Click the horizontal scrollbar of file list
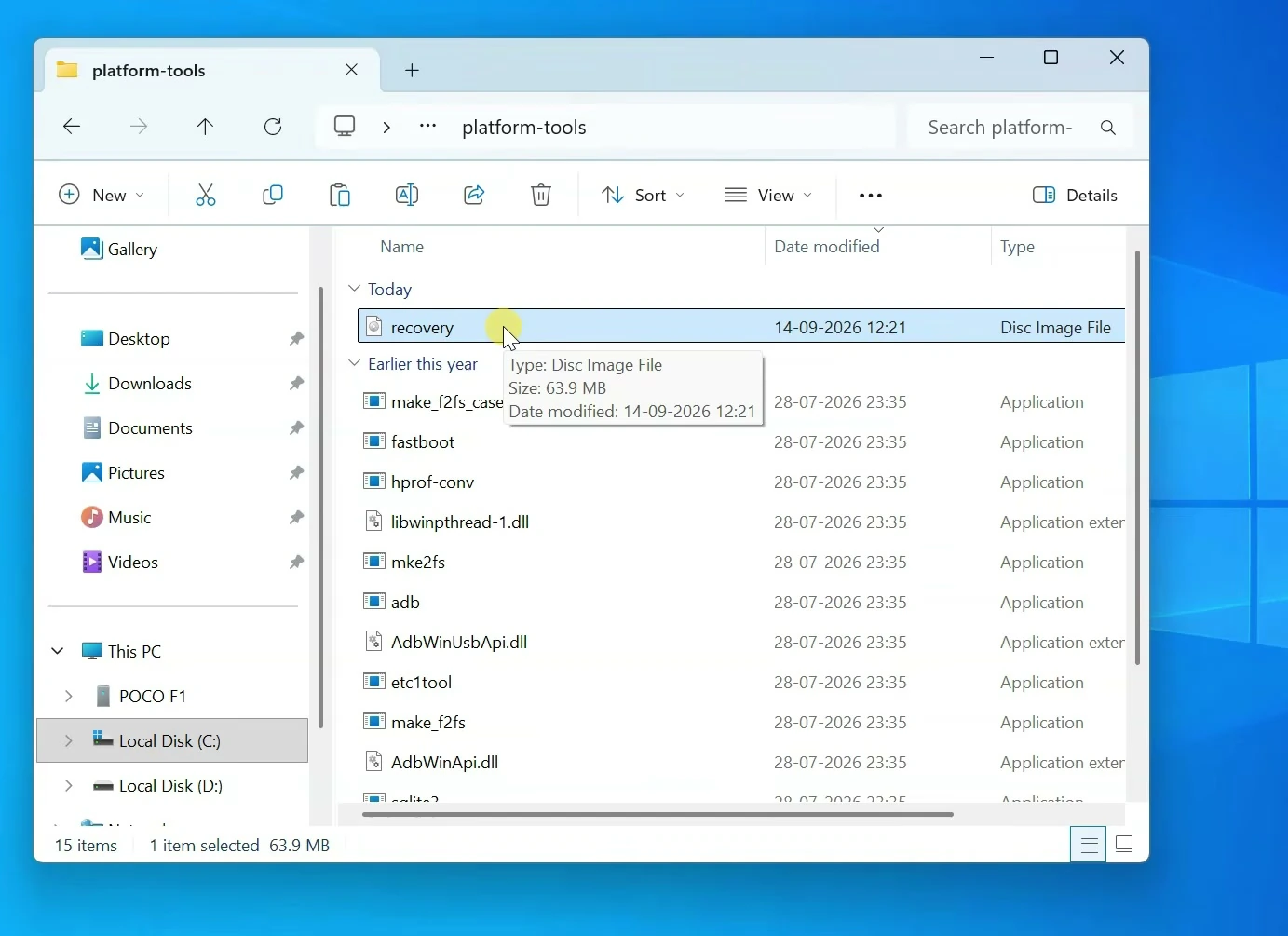This screenshot has width=1288, height=936. click(x=658, y=814)
